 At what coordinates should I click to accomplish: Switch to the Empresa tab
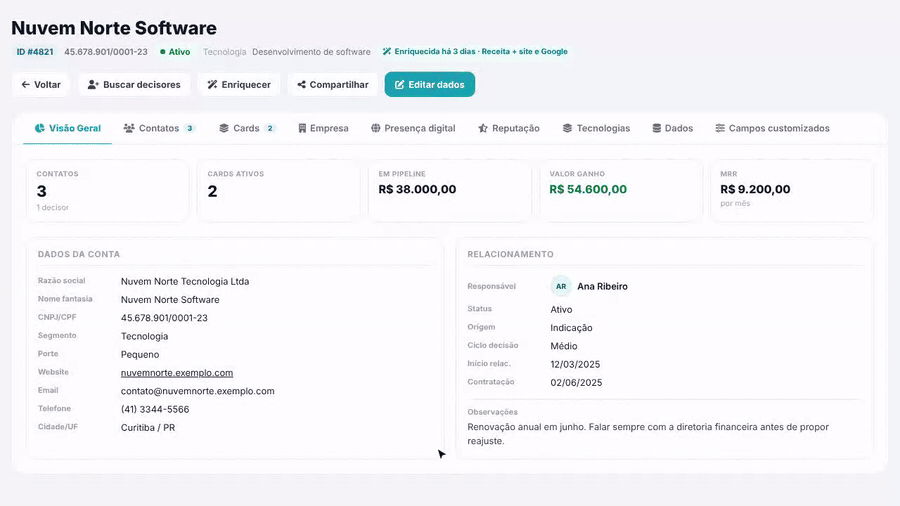(323, 128)
